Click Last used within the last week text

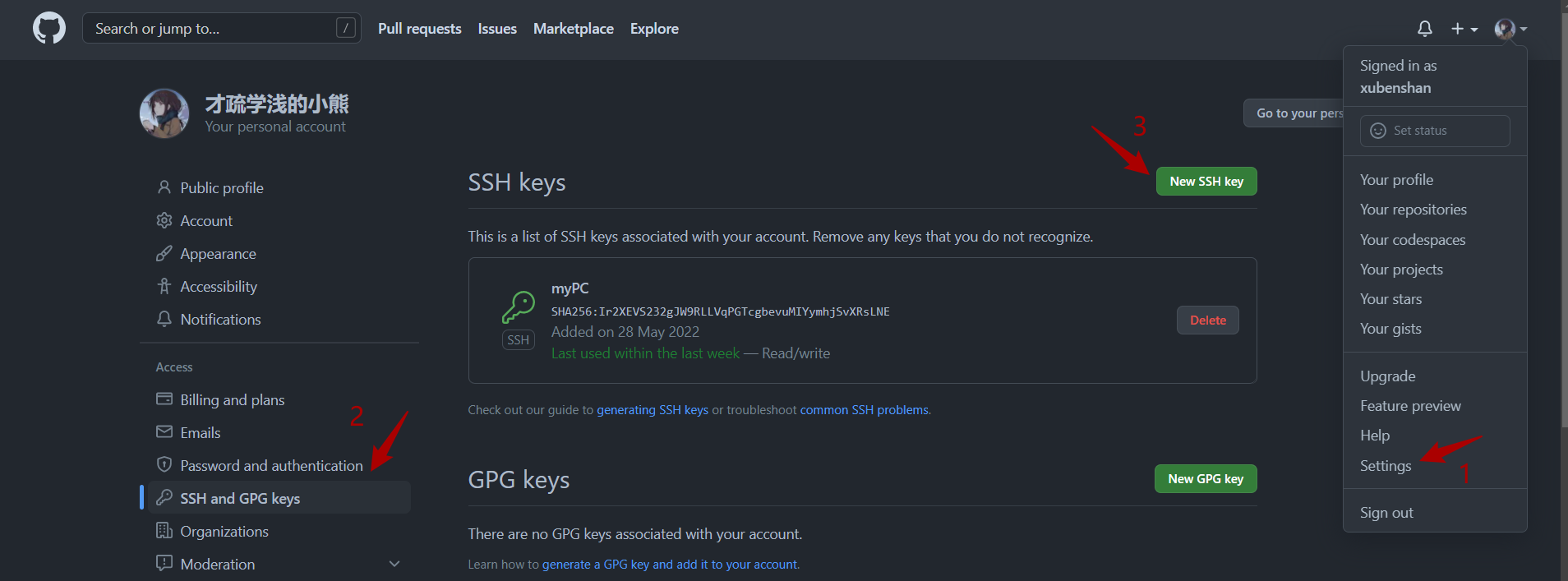645,353
